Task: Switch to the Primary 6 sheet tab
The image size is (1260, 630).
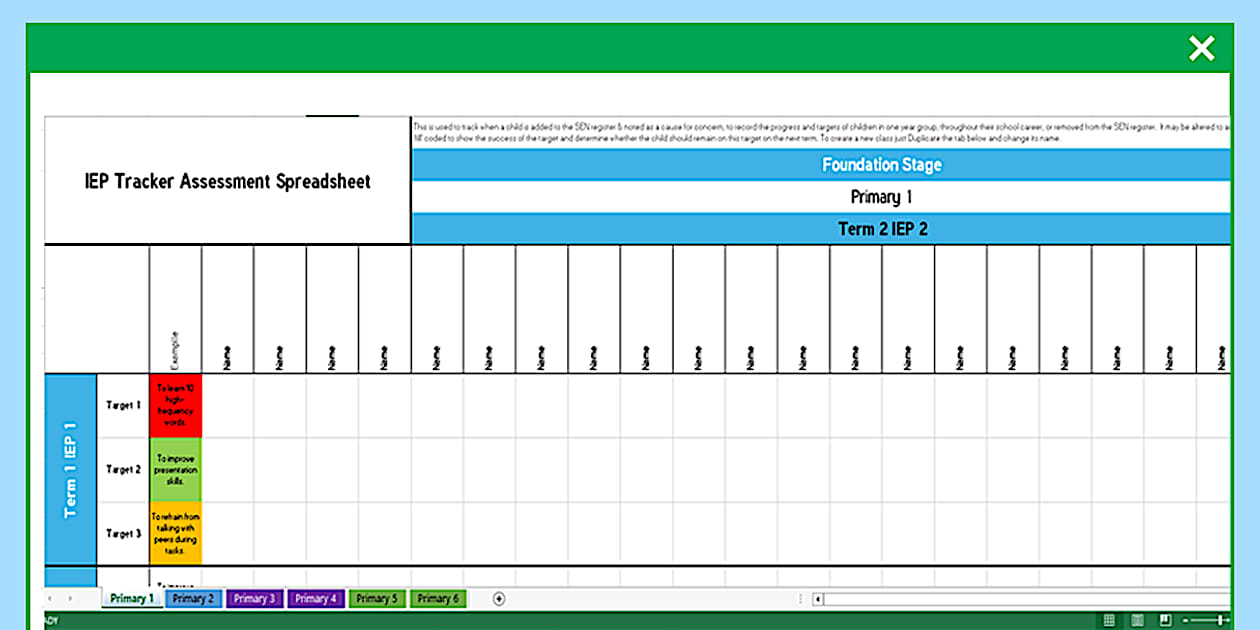Action: tap(437, 598)
